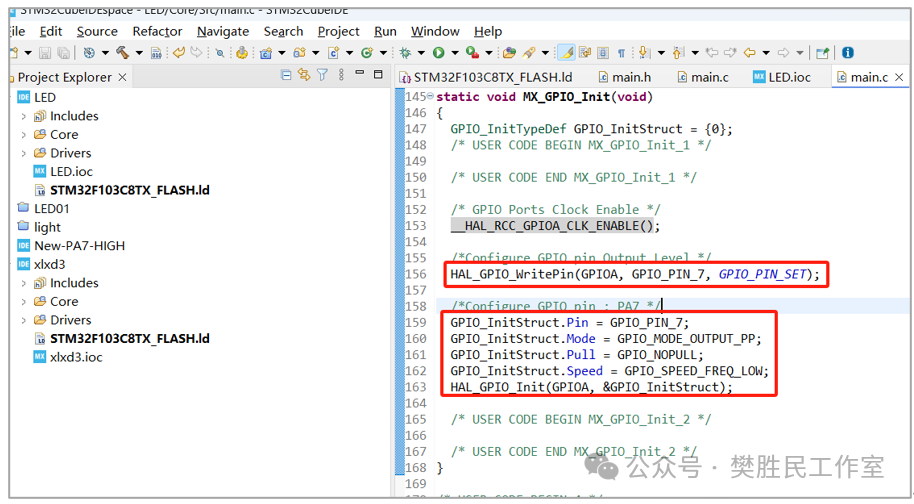
Task: Open the Search menu
Action: (283, 31)
